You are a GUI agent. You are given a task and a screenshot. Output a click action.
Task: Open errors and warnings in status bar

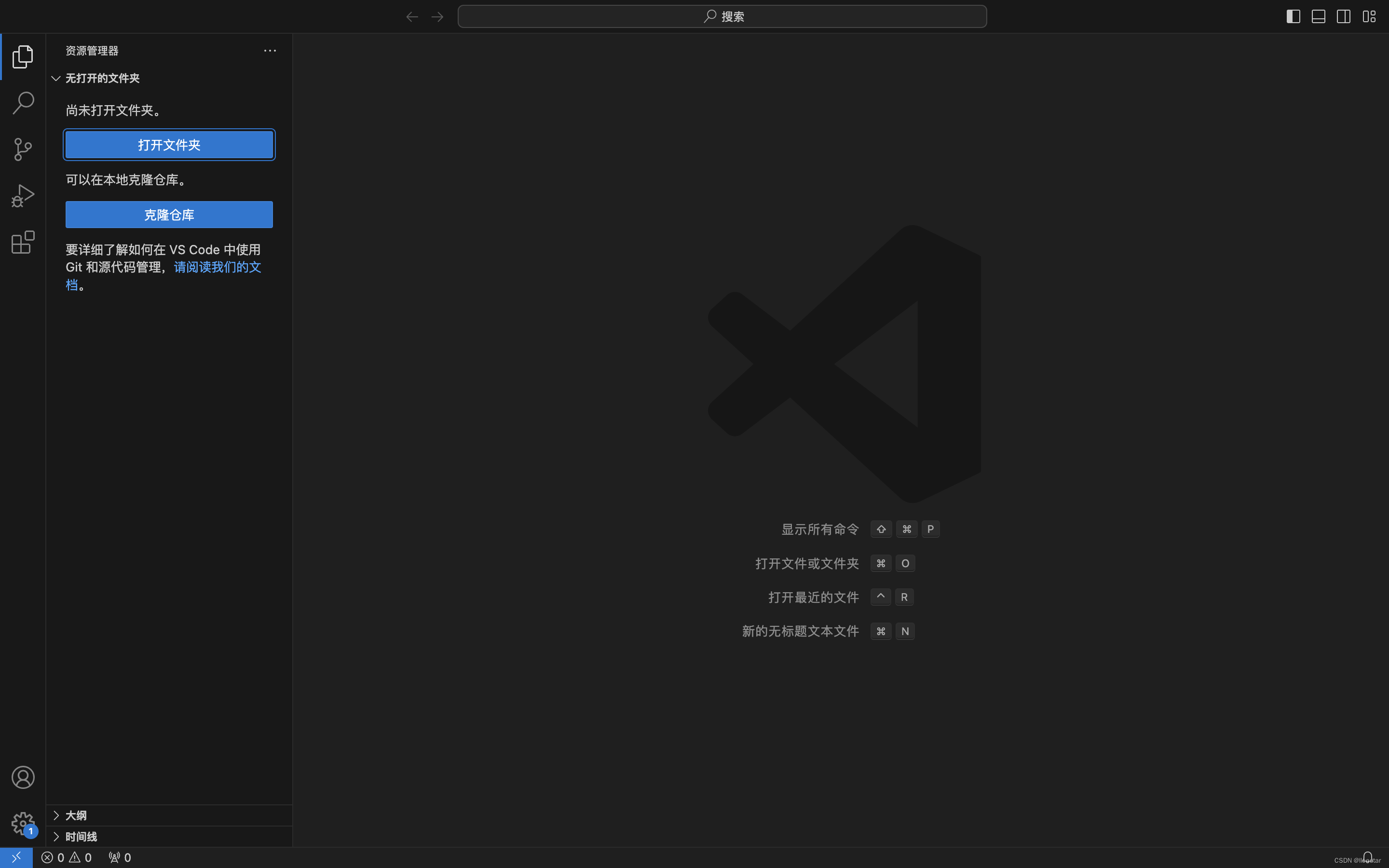67,857
